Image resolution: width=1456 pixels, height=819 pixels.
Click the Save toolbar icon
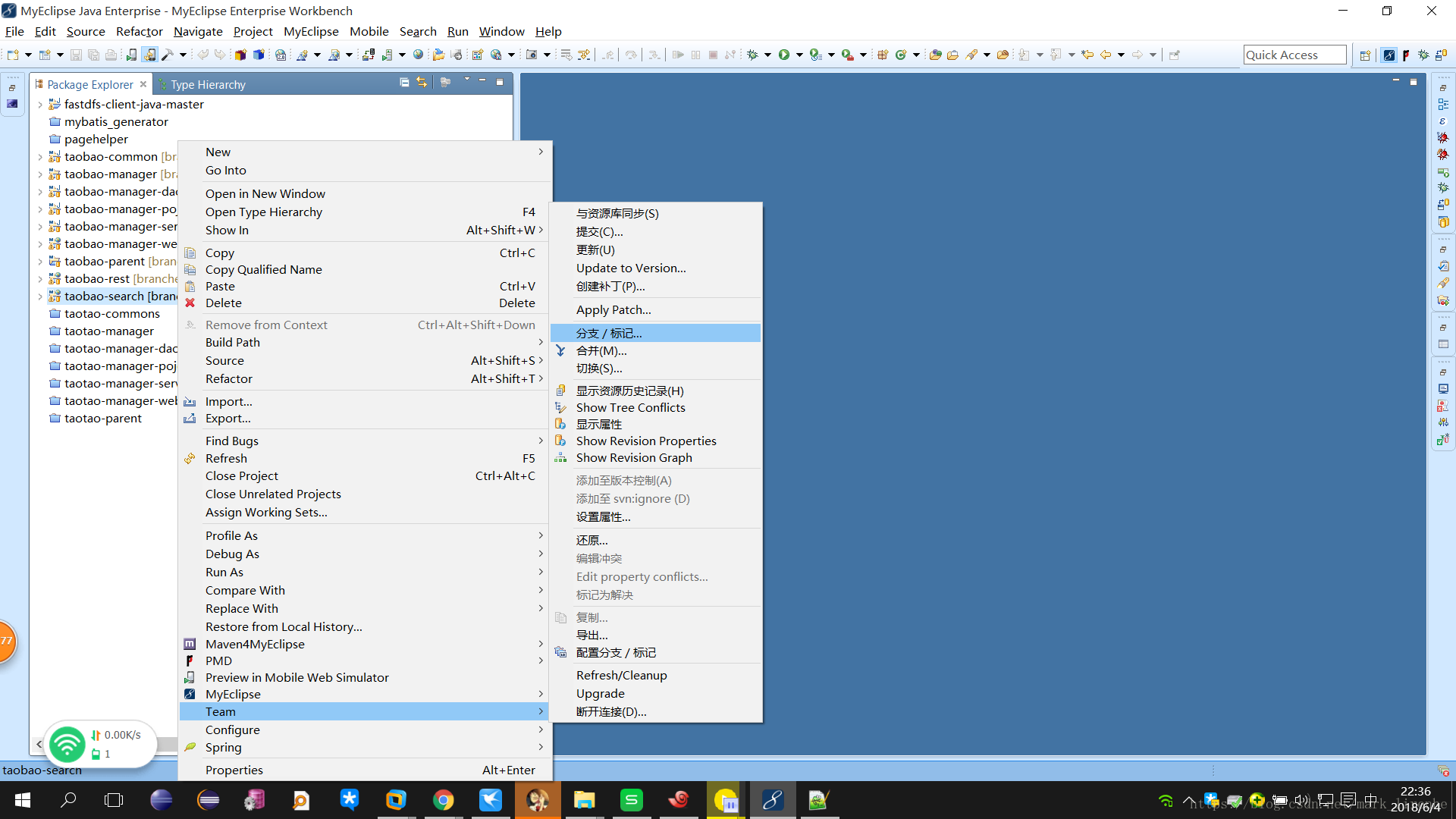pos(76,55)
